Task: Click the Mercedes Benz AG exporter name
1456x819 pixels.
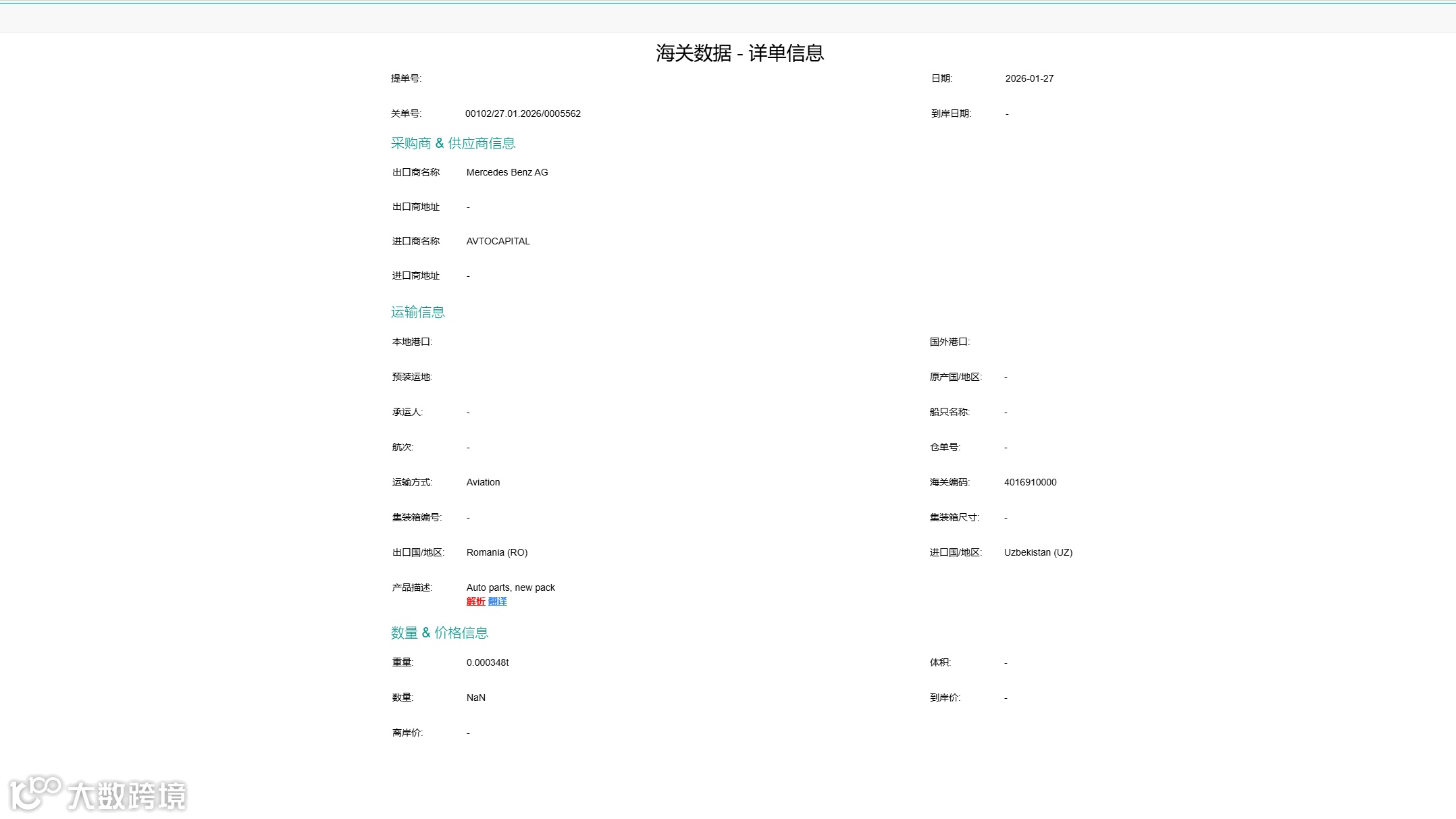Action: click(x=506, y=172)
